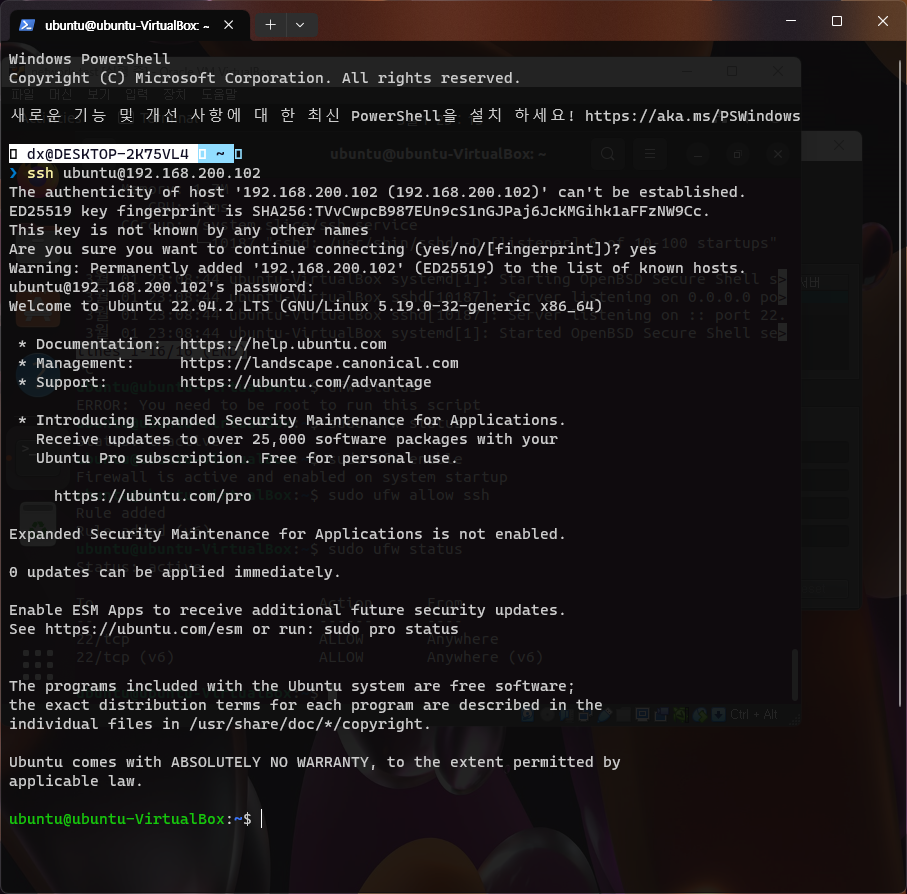Select the ubuntu@ubuntu-VirtualBox: ~ tab

[x=130, y=25]
